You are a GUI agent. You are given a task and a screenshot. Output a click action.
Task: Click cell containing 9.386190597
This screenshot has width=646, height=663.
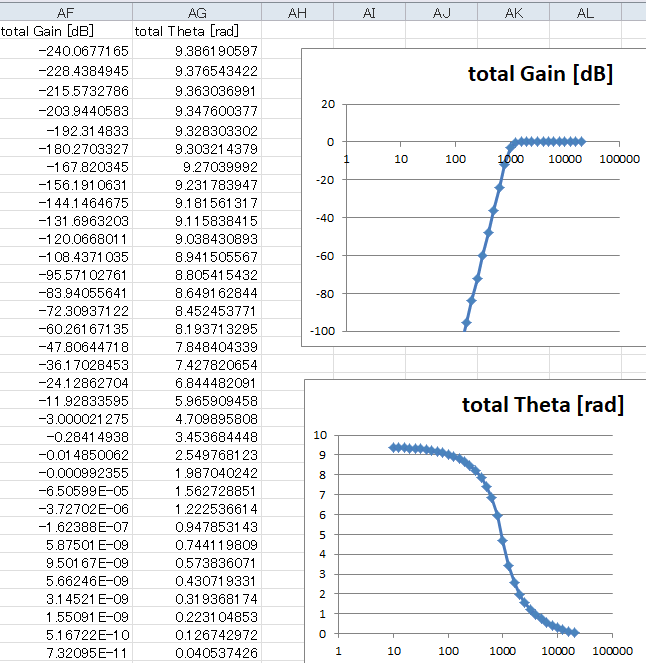click(197, 51)
